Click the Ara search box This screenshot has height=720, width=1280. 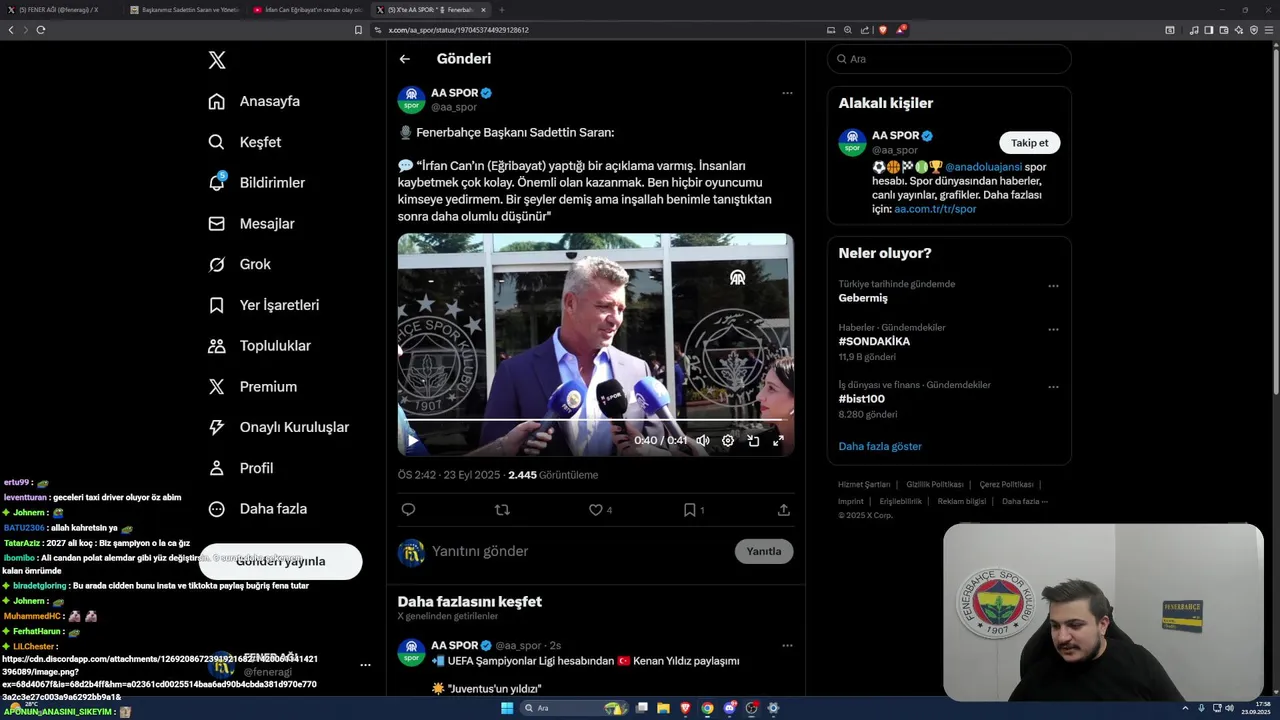coord(949,59)
